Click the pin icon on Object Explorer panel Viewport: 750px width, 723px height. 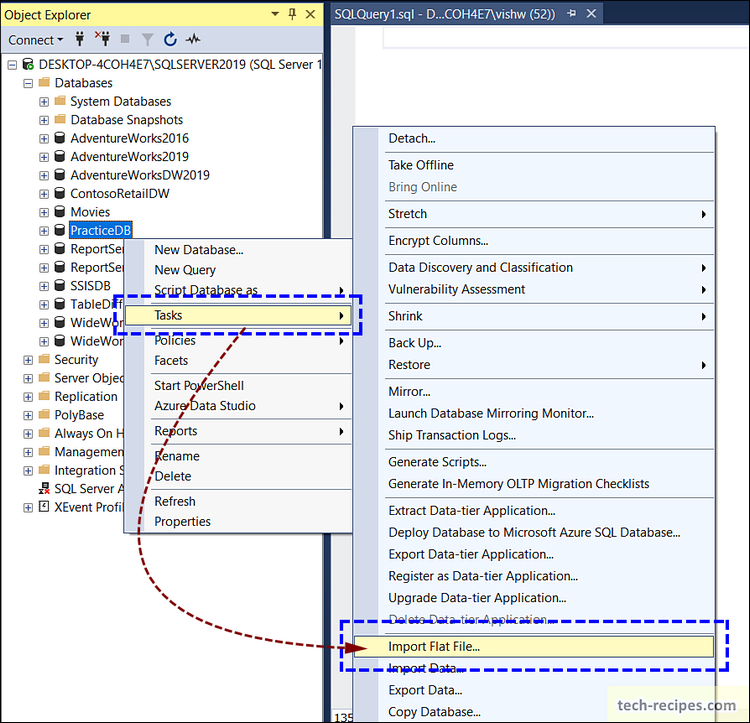pos(292,15)
